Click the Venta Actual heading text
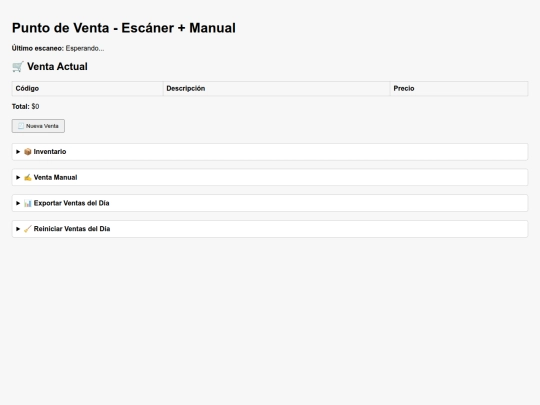 [57, 66]
